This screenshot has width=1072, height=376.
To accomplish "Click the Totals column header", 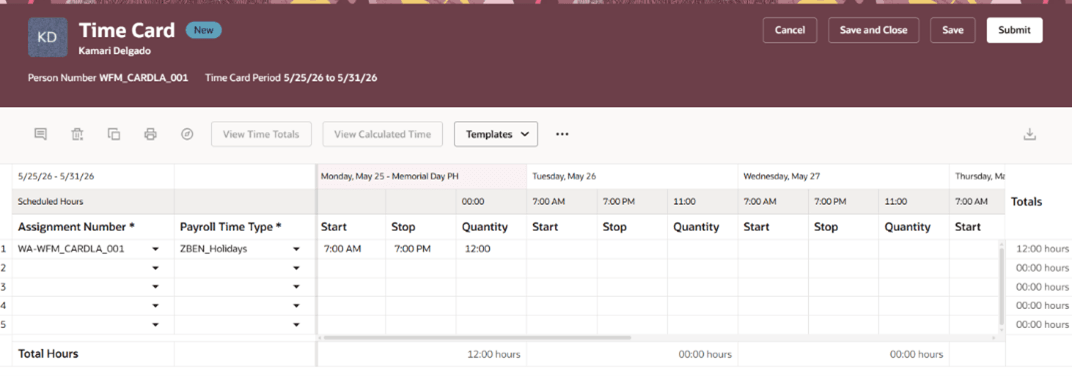I will tap(1026, 202).
